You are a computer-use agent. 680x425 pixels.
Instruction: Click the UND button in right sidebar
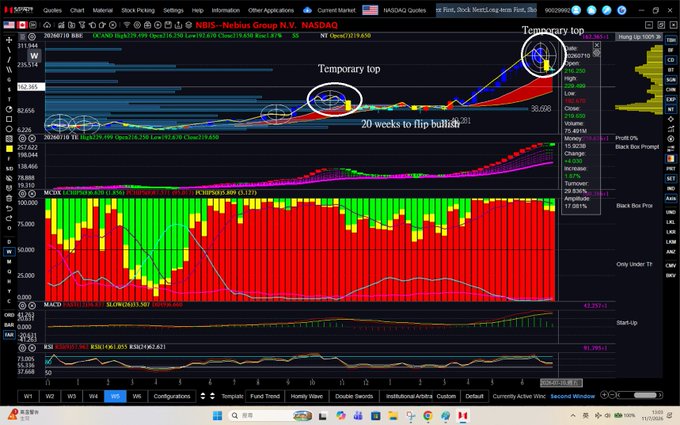coord(671,212)
